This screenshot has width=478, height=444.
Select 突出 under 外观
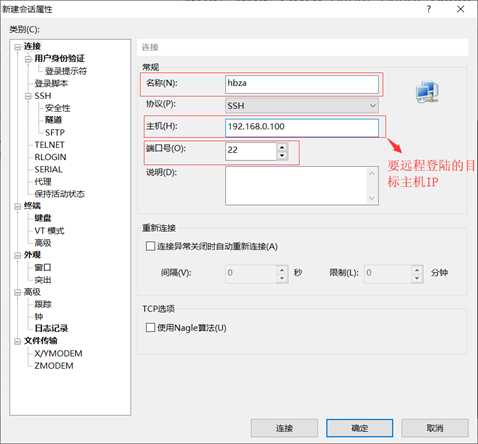[x=43, y=280]
